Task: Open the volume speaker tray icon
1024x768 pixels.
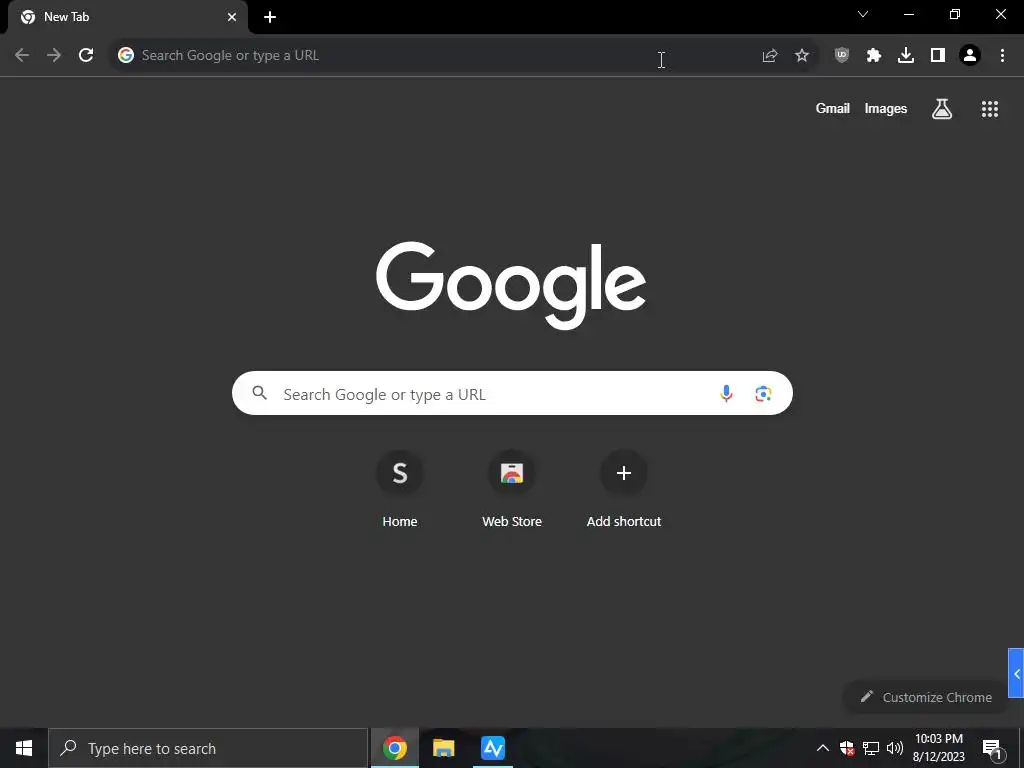Action: pyautogui.click(x=895, y=748)
